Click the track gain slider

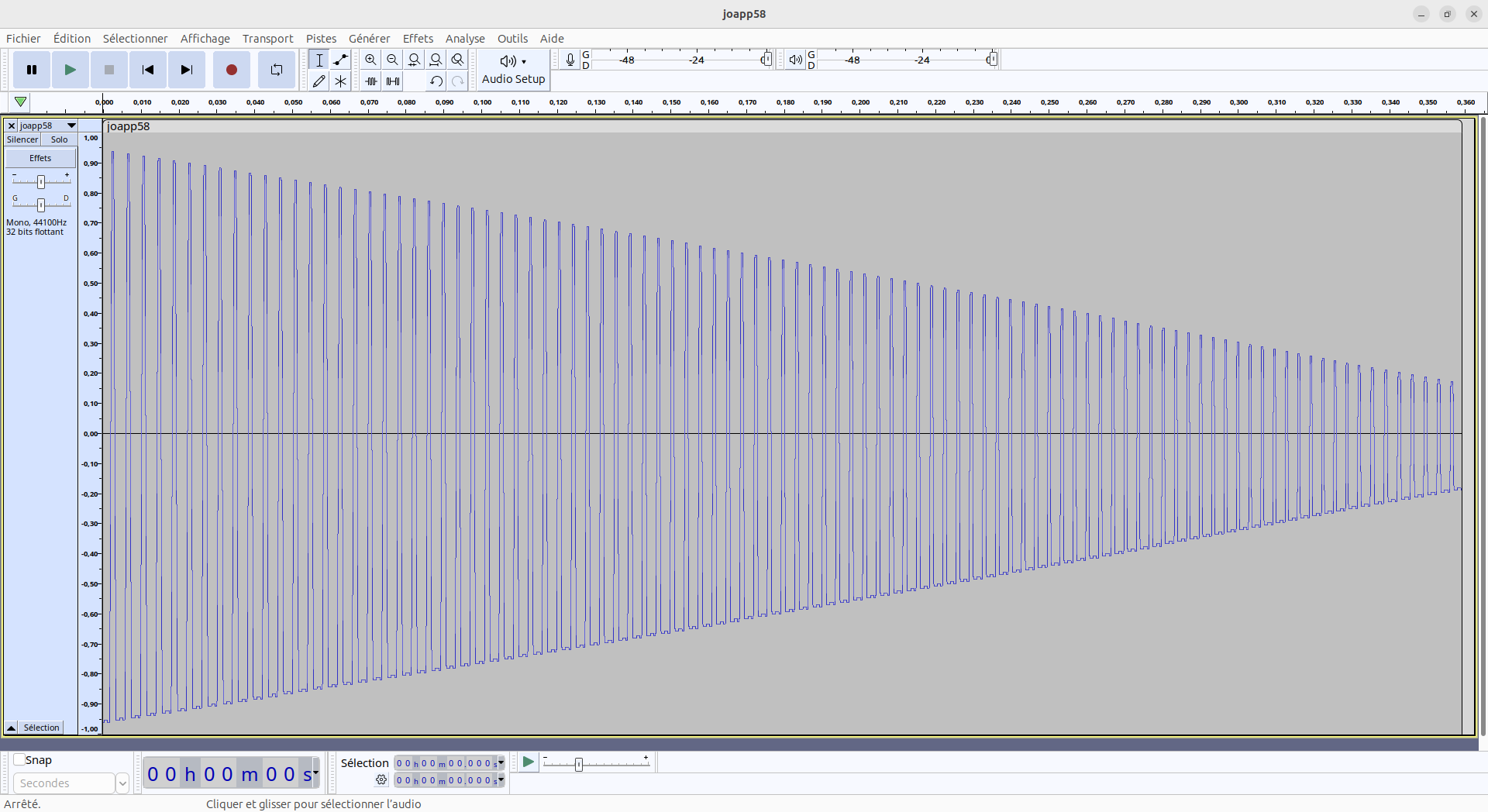(x=41, y=181)
